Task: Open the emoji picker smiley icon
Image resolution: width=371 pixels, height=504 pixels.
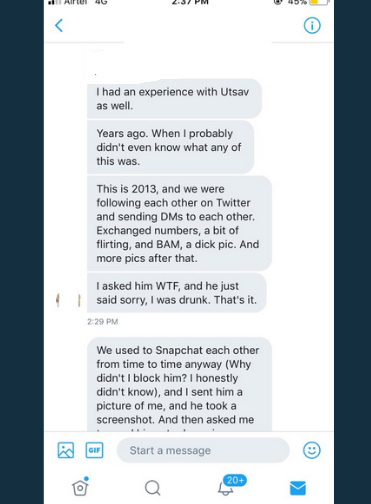Action: point(312,450)
